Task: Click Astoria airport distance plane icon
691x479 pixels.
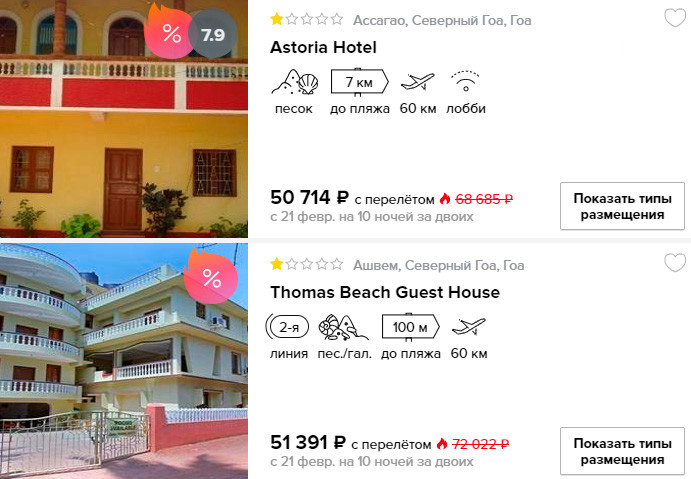Action: pyautogui.click(x=417, y=82)
